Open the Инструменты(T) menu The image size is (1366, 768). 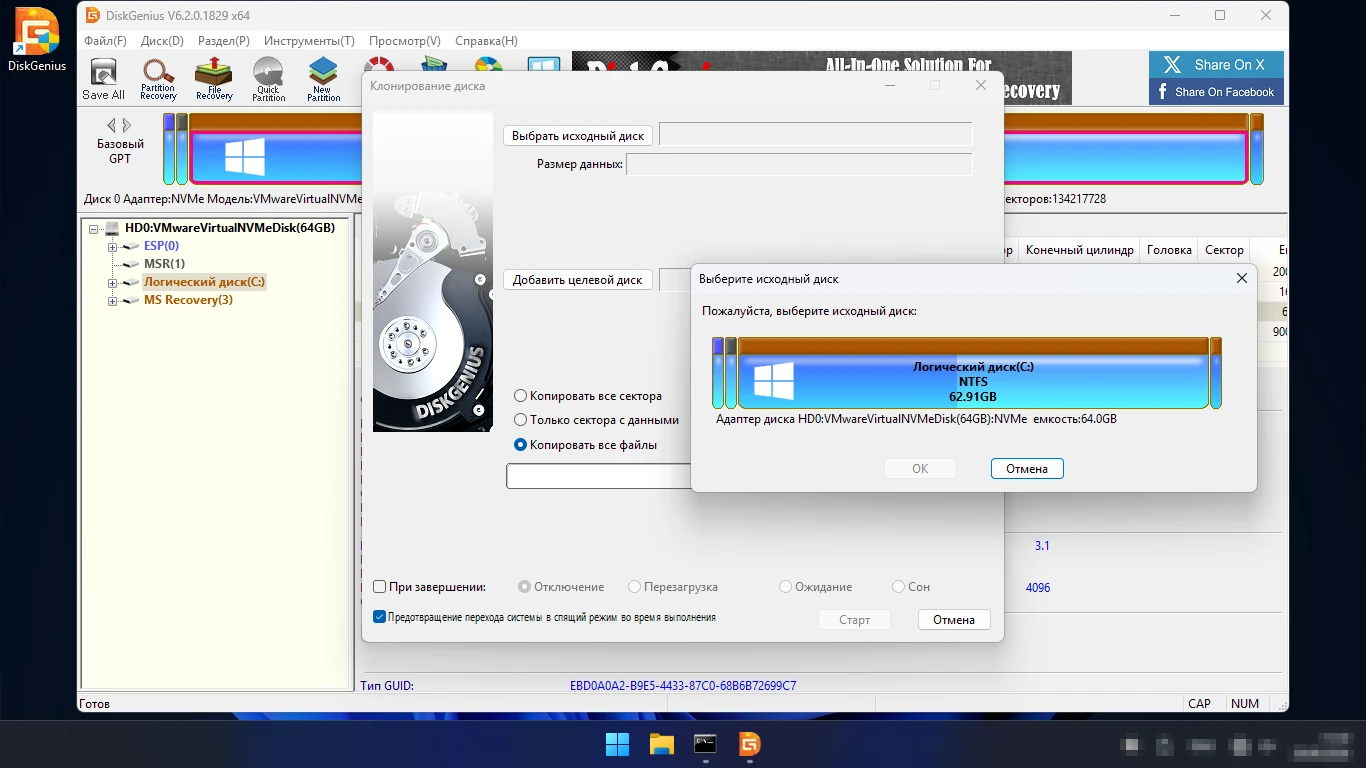309,41
